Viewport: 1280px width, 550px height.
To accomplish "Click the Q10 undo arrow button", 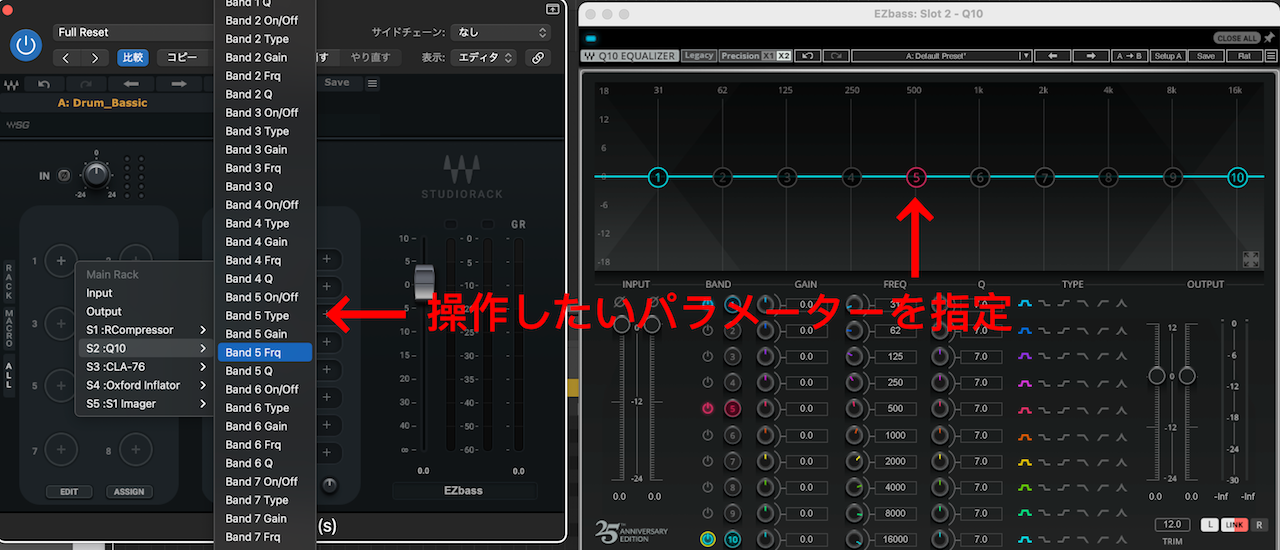I will [x=806, y=56].
